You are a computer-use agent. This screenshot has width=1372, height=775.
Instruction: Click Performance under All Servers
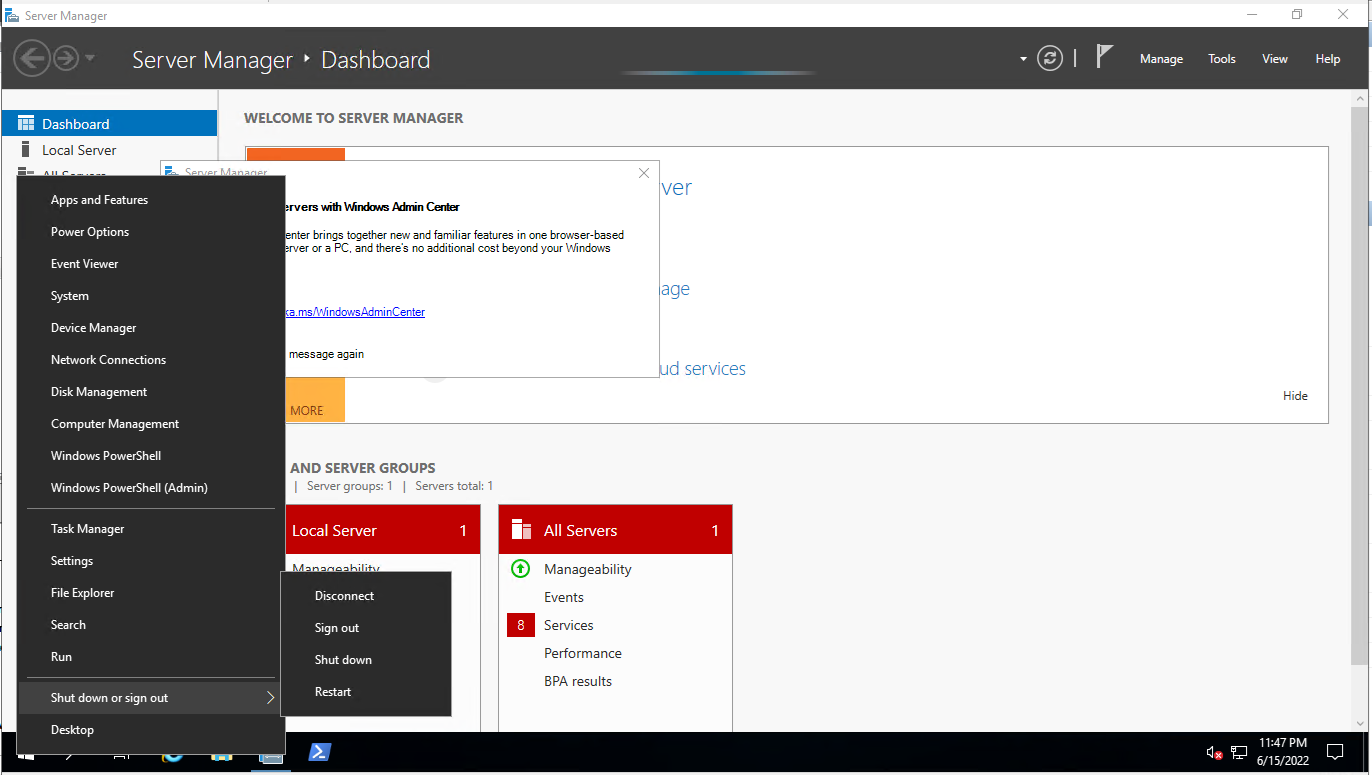pos(583,653)
